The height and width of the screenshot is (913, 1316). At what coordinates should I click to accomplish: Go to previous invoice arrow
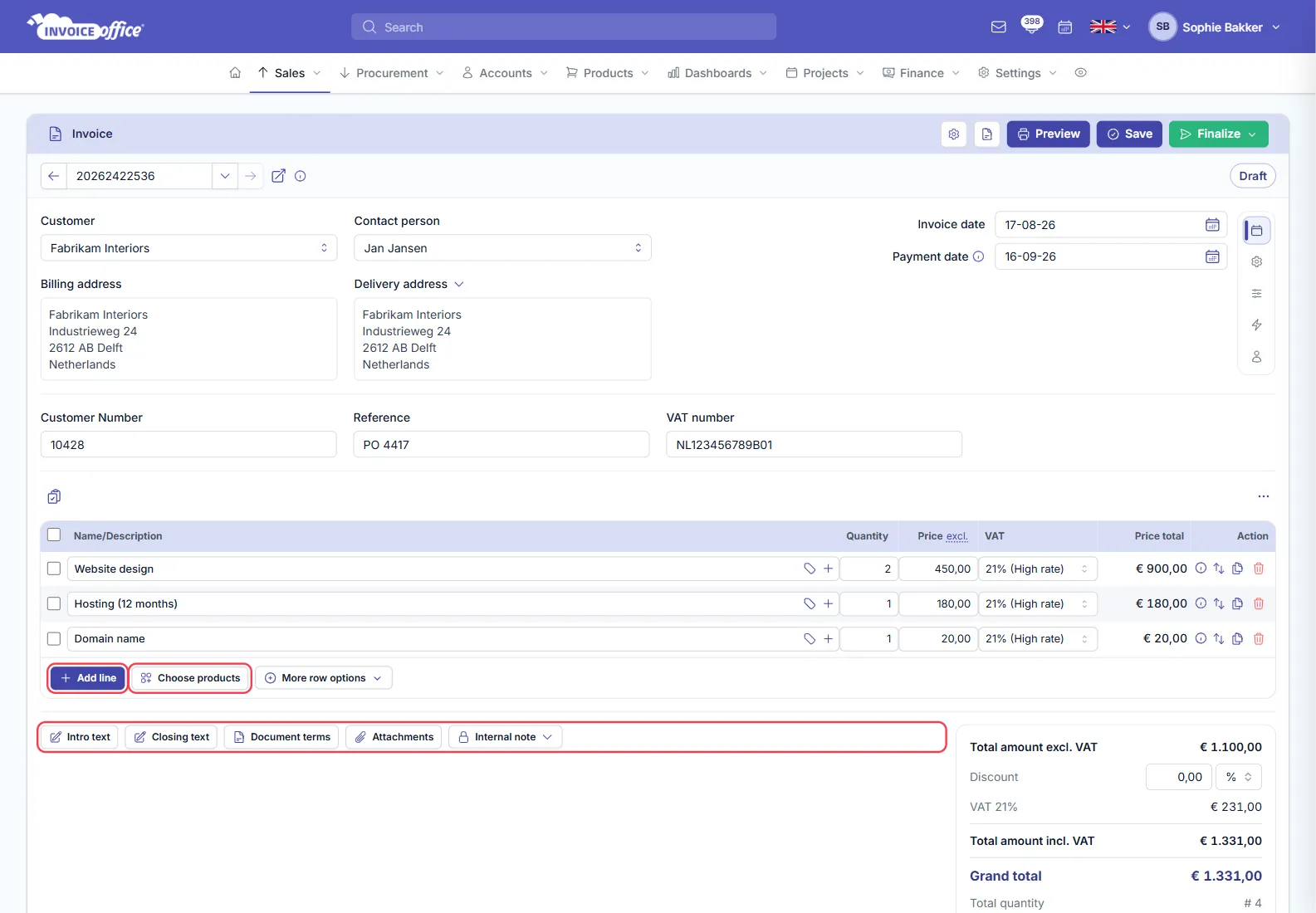click(53, 176)
